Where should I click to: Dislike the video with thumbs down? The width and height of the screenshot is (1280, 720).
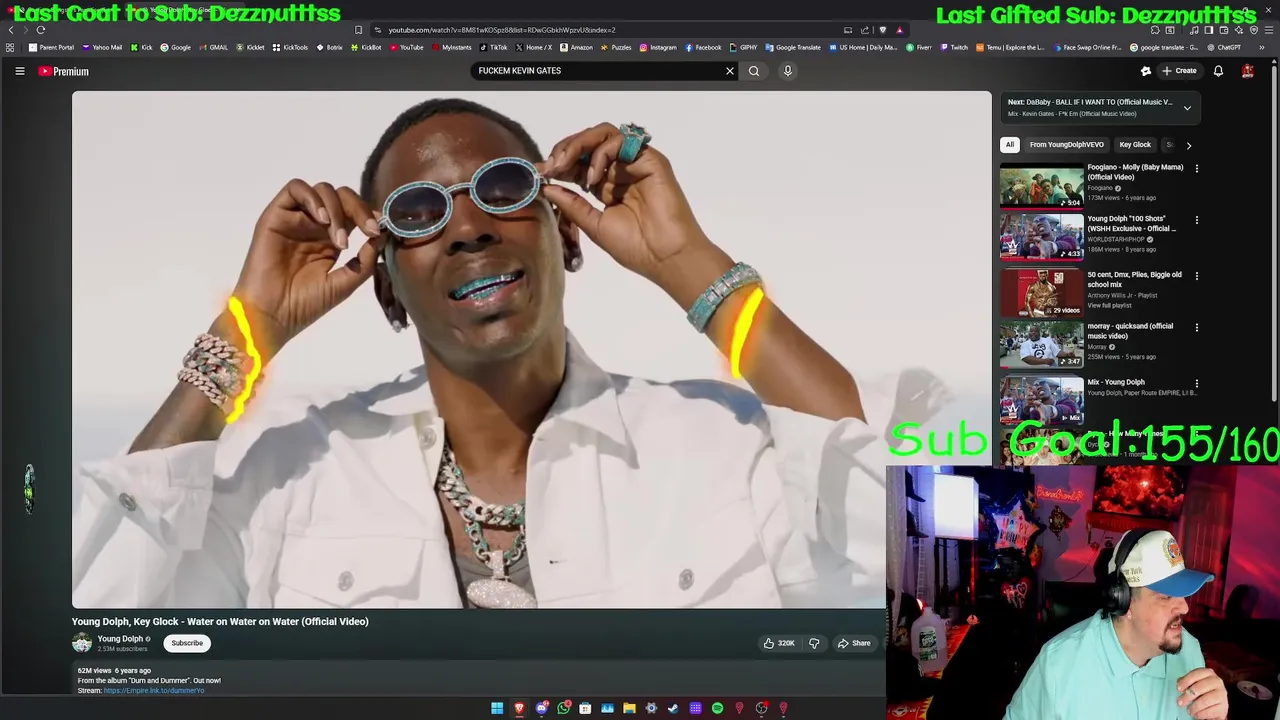(814, 643)
